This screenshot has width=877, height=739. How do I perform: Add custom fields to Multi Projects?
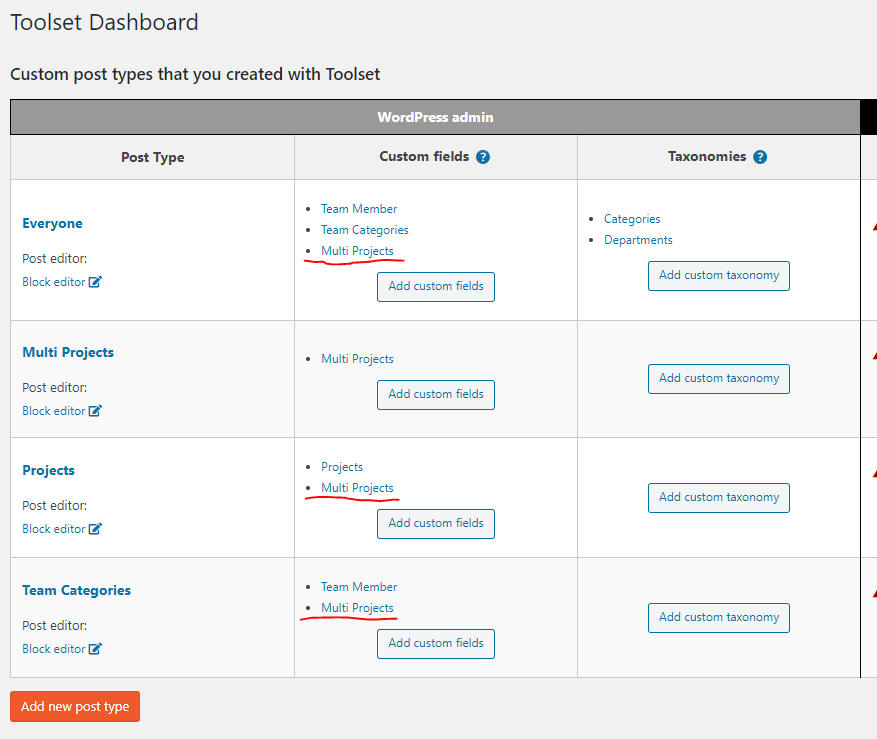(x=436, y=395)
